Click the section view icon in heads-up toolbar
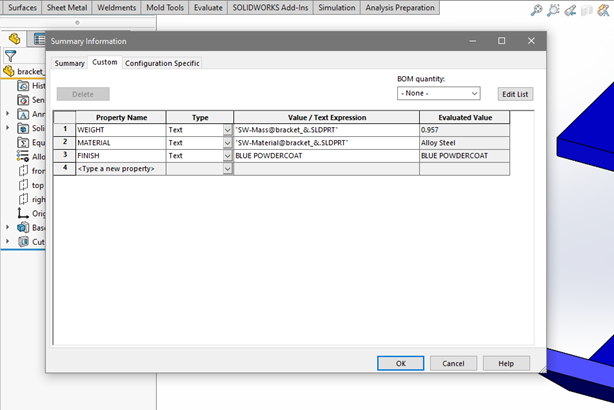This screenshot has height=410, width=614. (x=587, y=11)
